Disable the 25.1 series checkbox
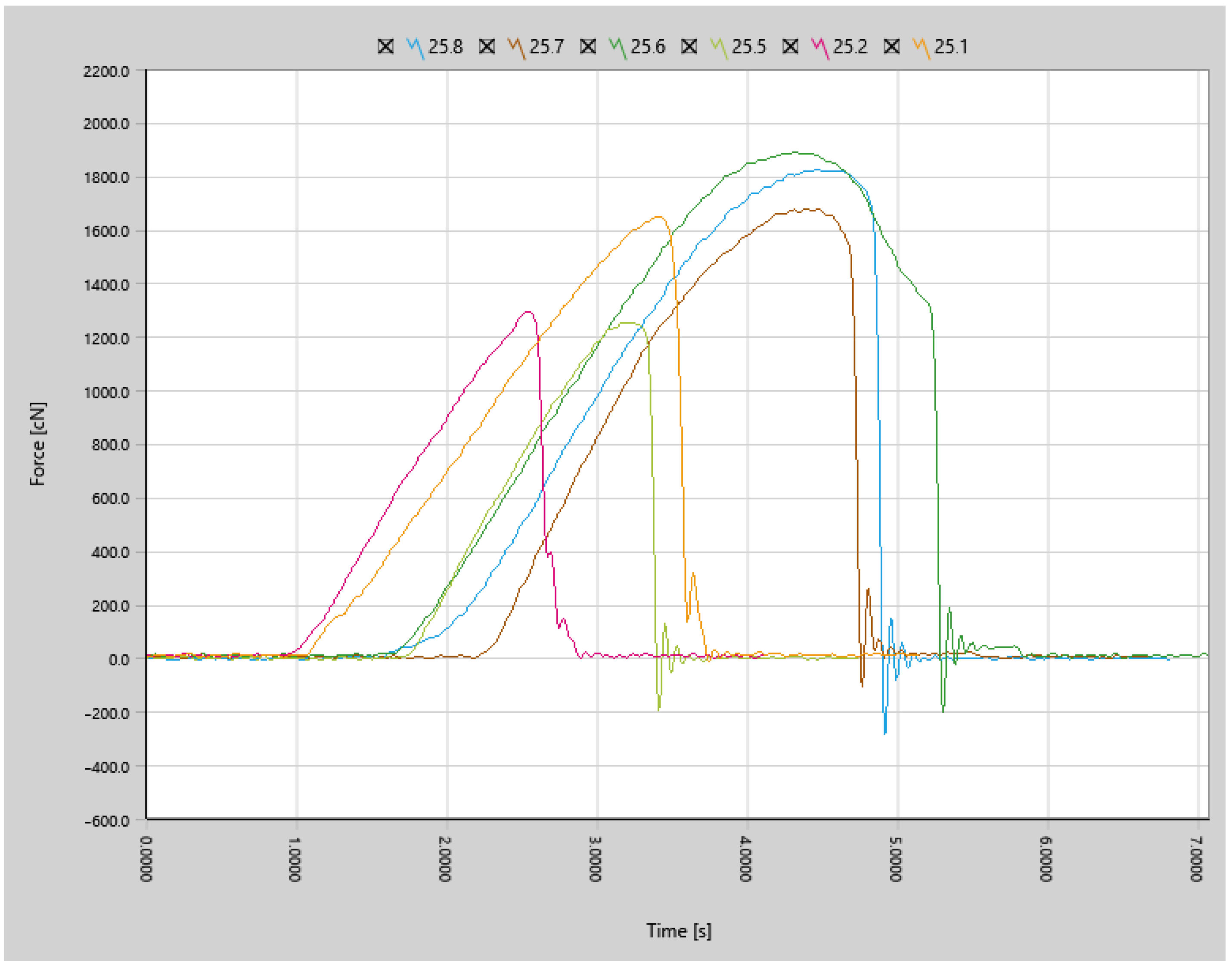Screen dimensions: 1232x969 tap(892, 47)
